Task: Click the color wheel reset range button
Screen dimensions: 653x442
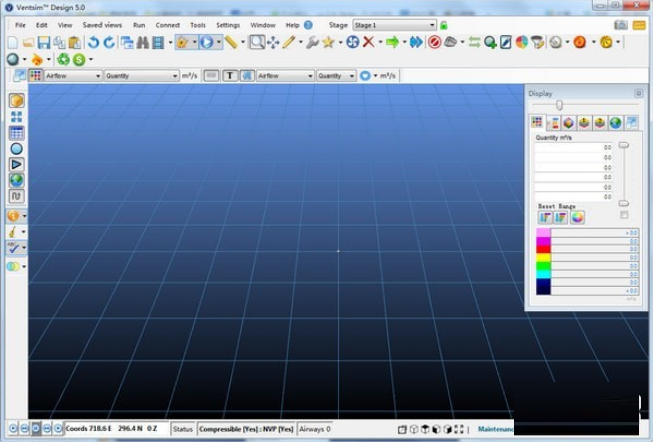Action: [x=577, y=217]
